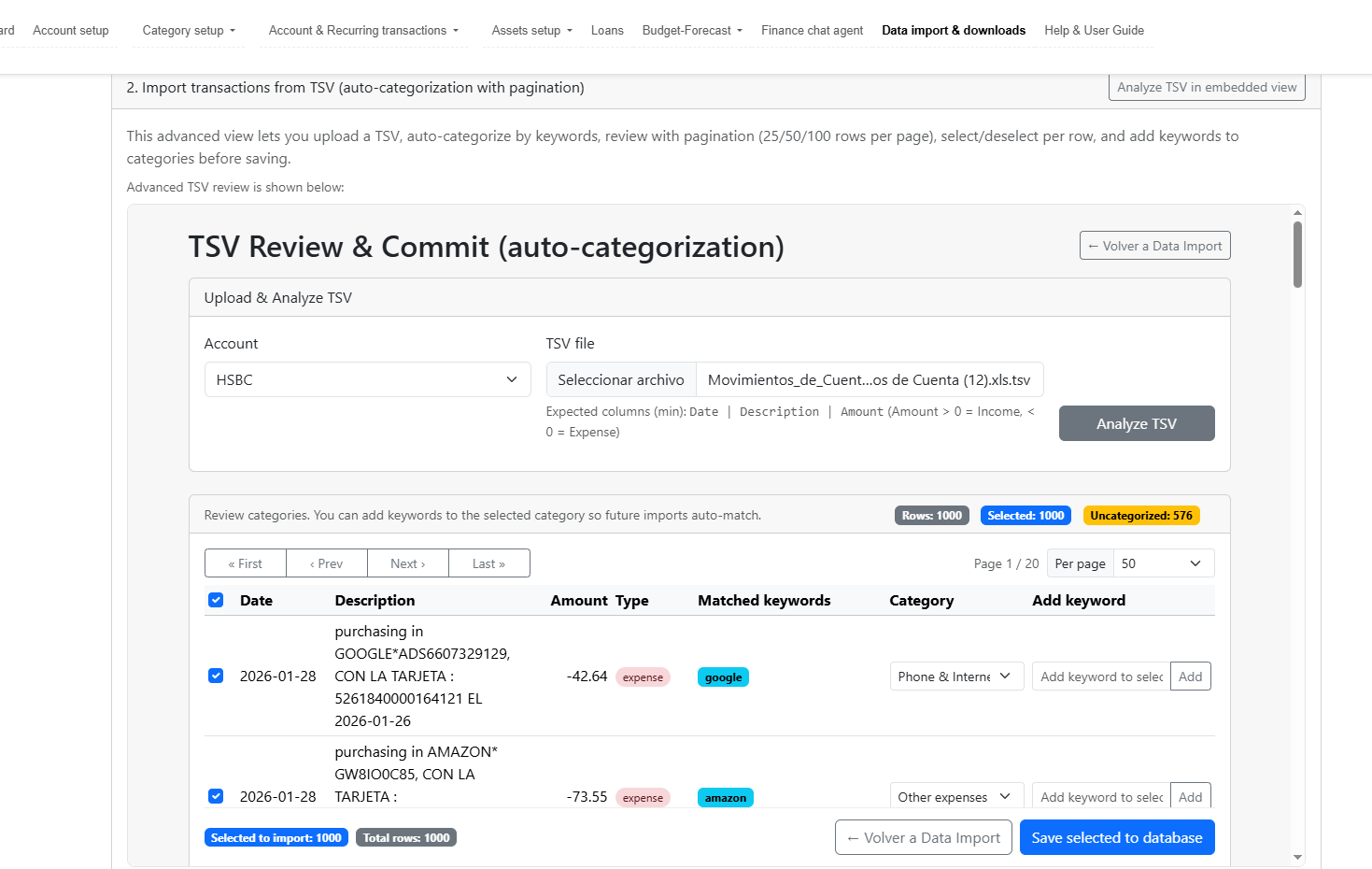Go to Prev page of results
This screenshot has height=869, width=1372.
327,563
